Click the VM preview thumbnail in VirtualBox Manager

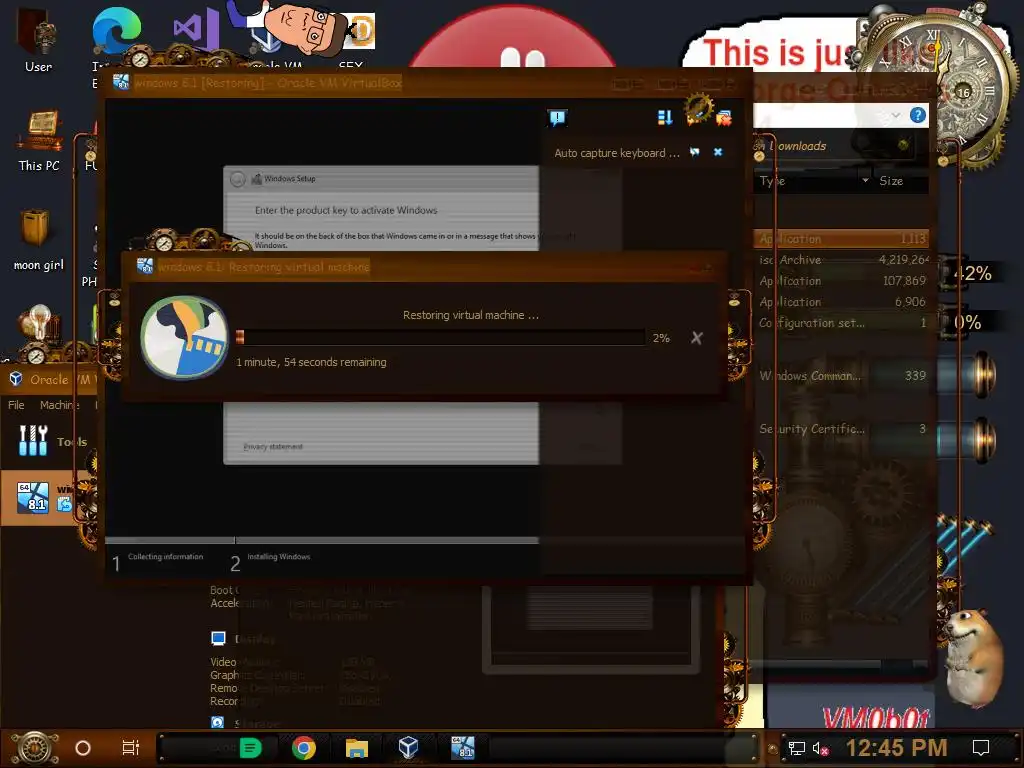point(591,630)
